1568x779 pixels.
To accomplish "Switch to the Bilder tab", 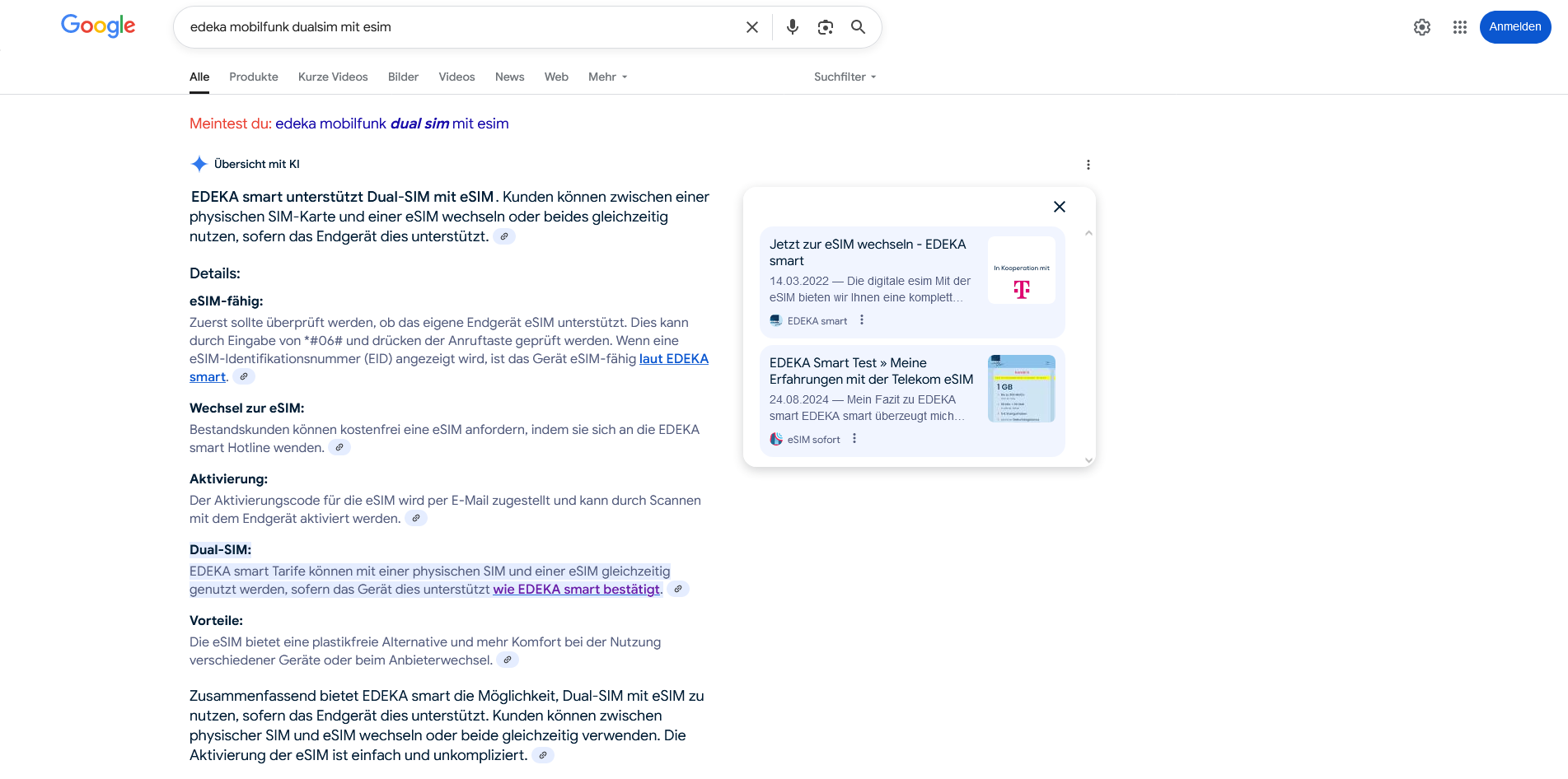I will coord(403,77).
